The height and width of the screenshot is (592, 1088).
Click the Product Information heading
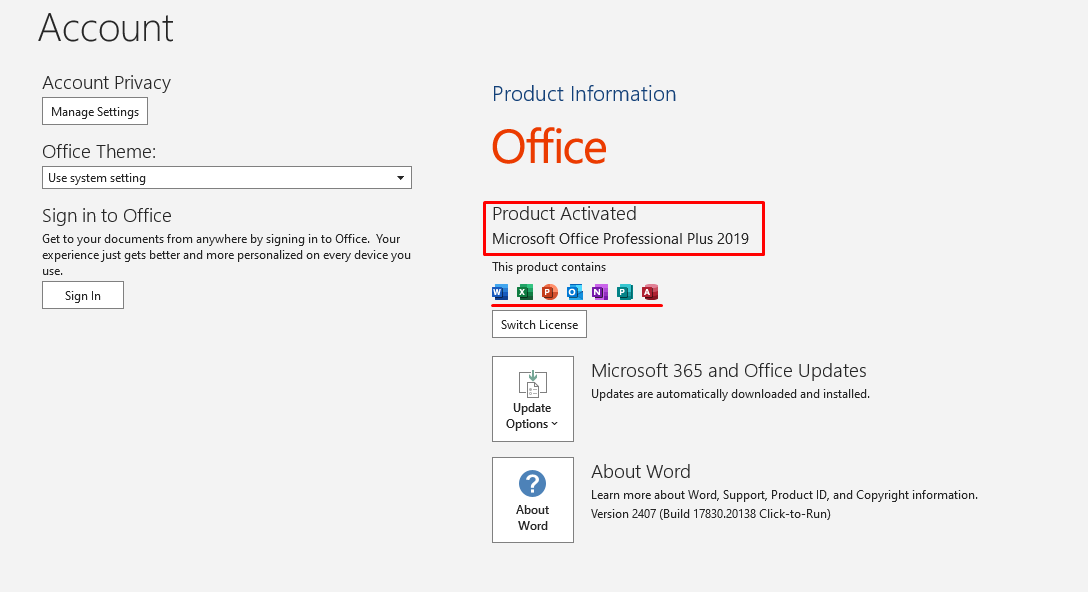click(584, 94)
